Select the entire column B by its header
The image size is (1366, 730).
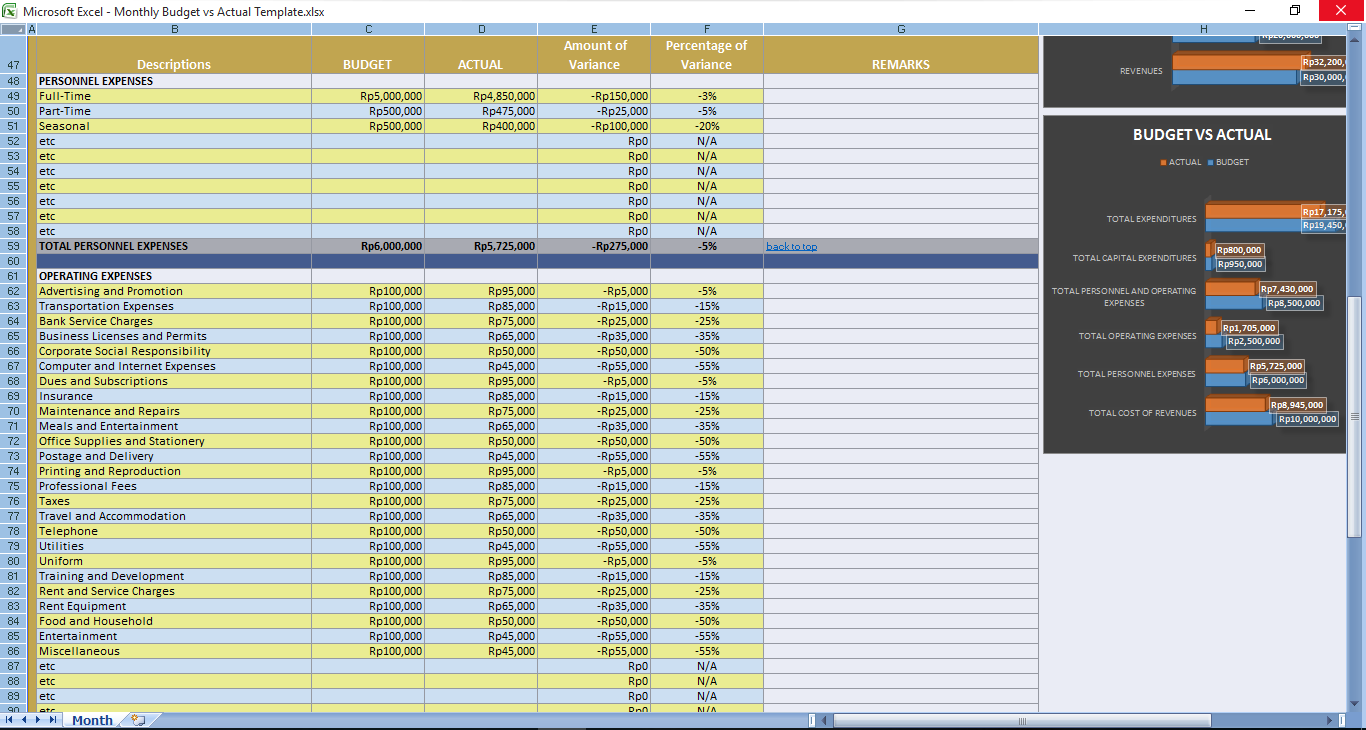(174, 28)
